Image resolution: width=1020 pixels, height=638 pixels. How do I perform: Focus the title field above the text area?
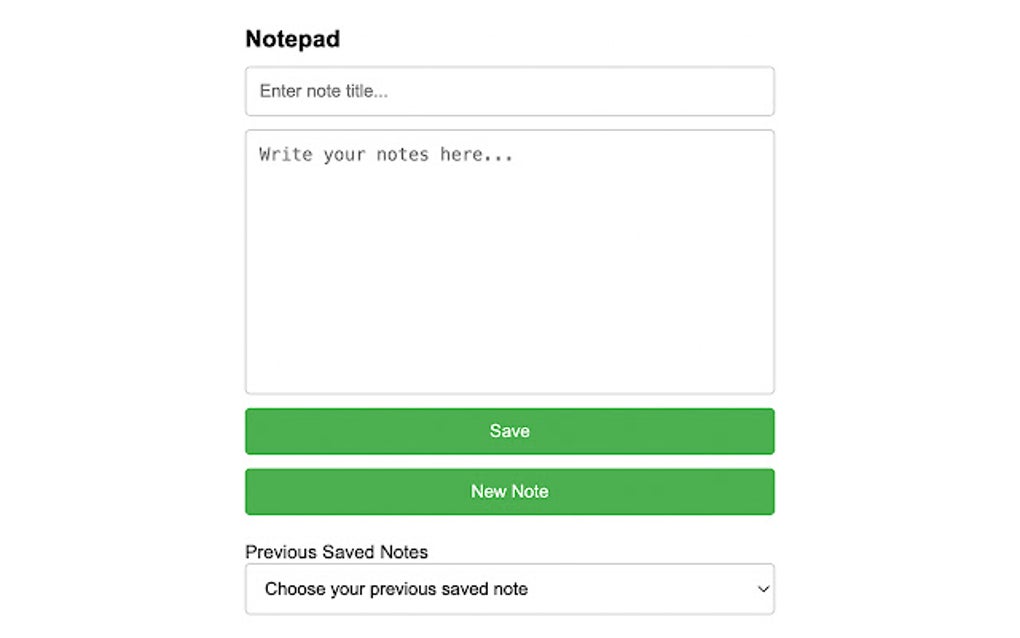point(510,91)
